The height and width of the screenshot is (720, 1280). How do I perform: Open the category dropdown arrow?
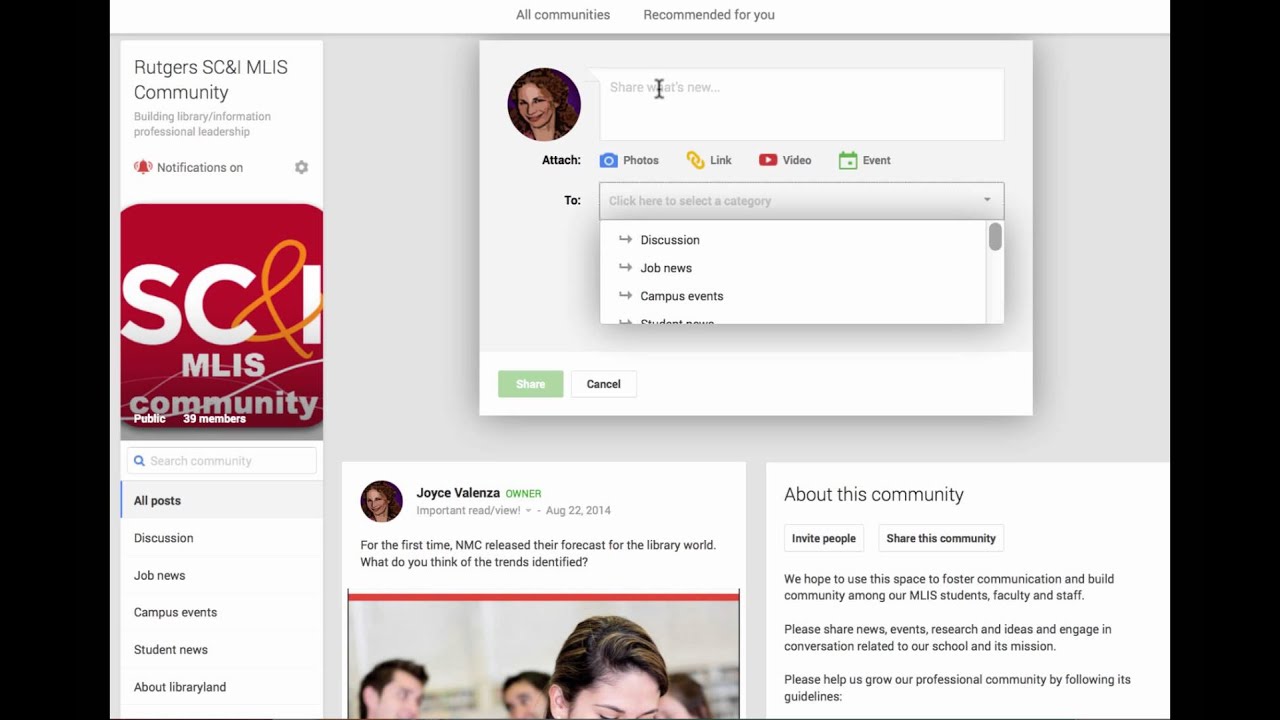point(986,200)
